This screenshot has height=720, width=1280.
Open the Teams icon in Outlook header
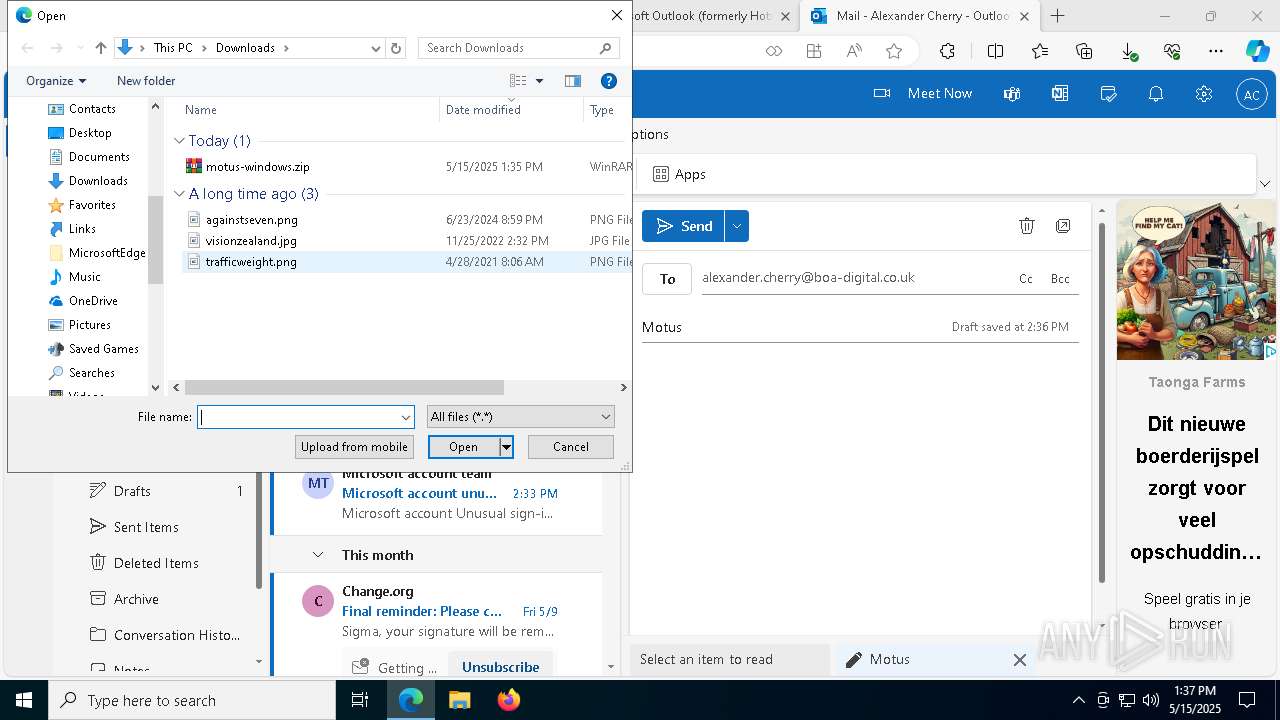coord(1012,93)
